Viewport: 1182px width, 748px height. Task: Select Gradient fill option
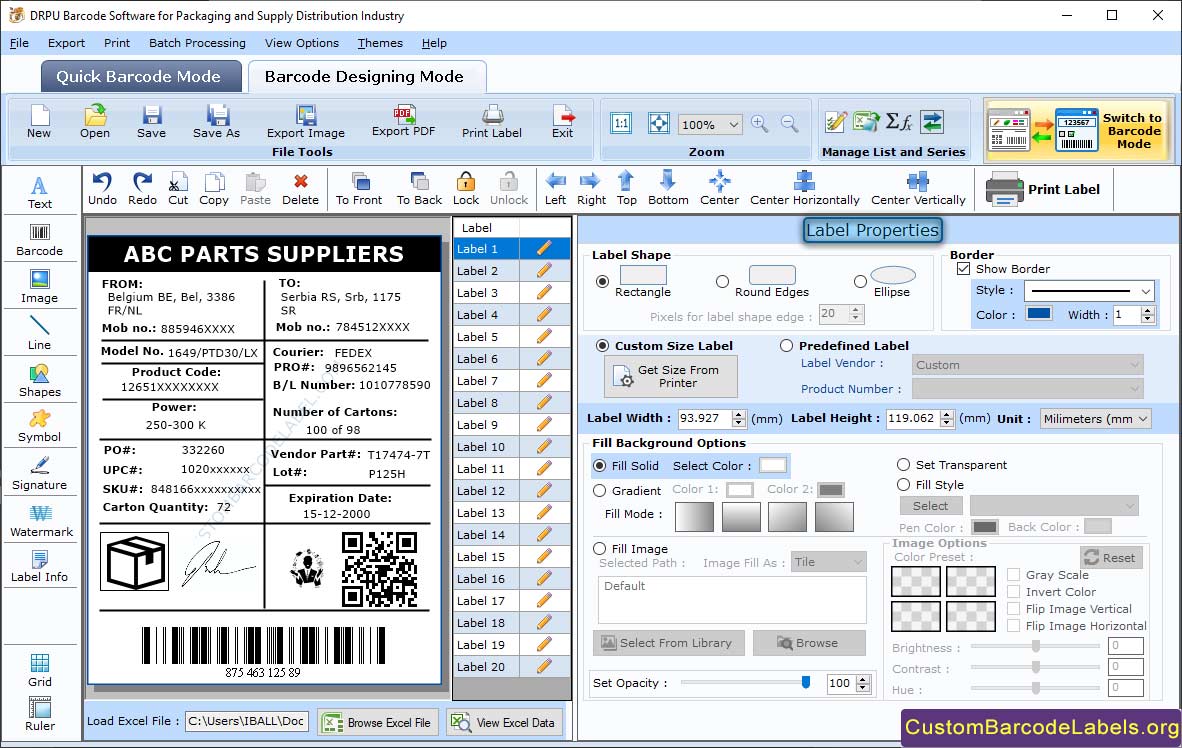click(599, 491)
